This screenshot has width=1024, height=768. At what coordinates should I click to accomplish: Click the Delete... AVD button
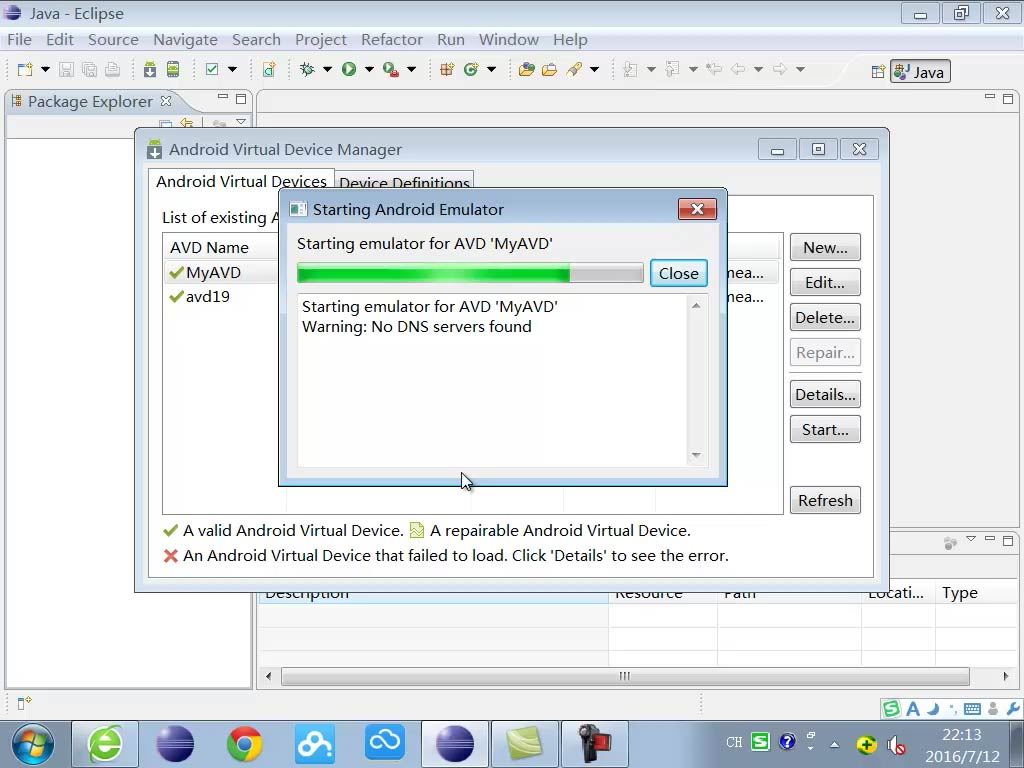click(825, 317)
